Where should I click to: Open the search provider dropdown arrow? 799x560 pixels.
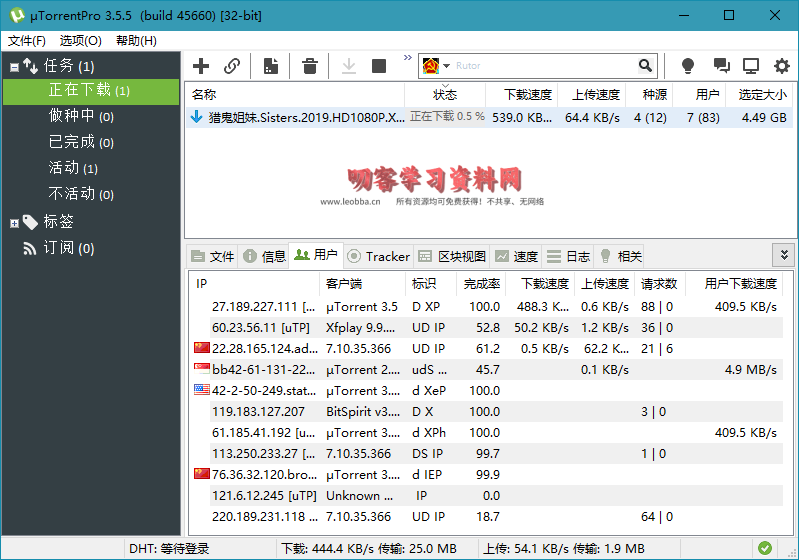point(446,66)
